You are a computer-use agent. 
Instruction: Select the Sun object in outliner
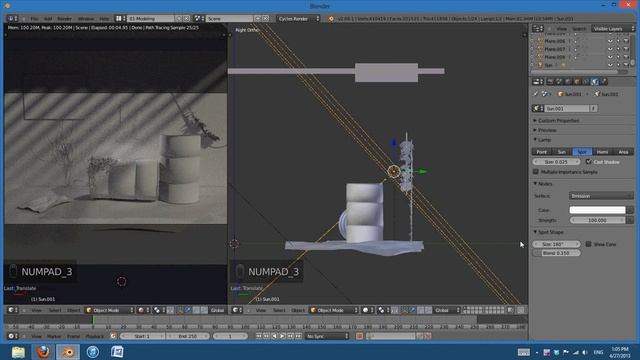pyautogui.click(x=548, y=65)
